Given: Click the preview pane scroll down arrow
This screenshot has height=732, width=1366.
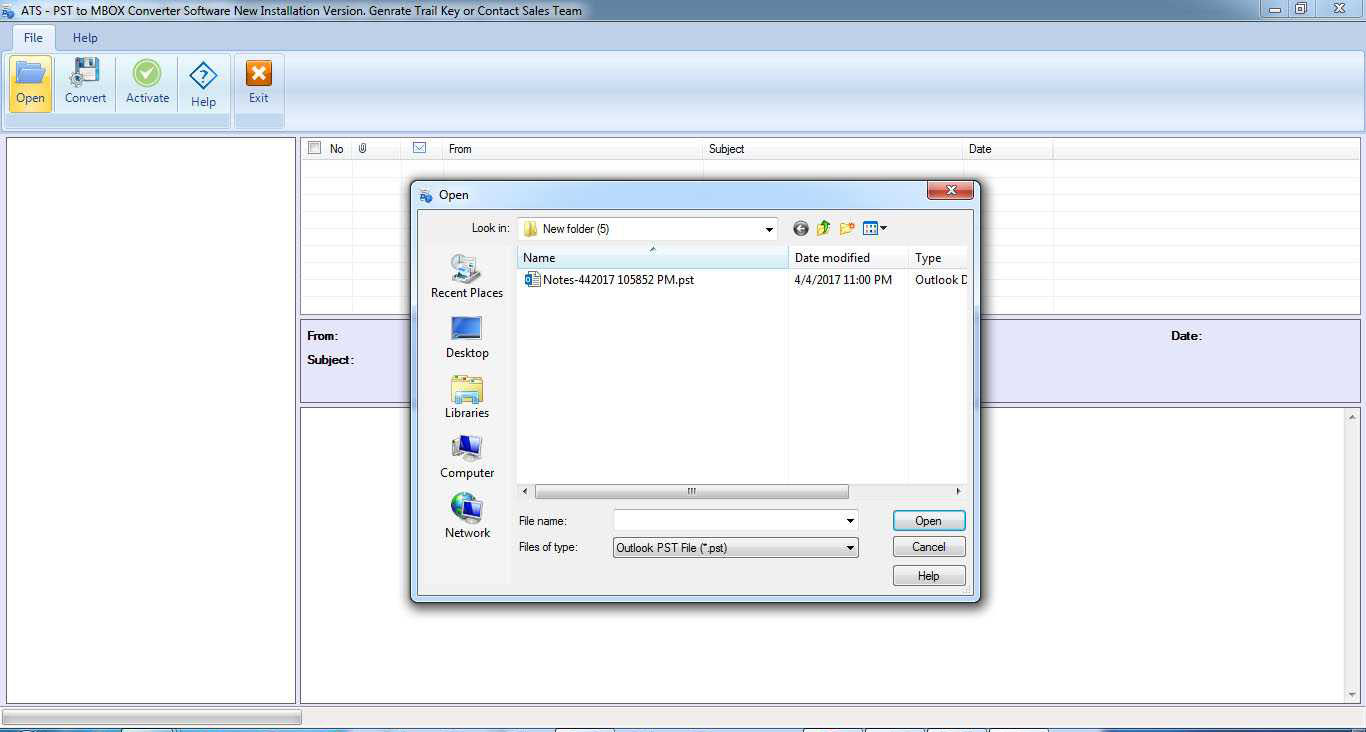Looking at the screenshot, I should click(x=1353, y=695).
